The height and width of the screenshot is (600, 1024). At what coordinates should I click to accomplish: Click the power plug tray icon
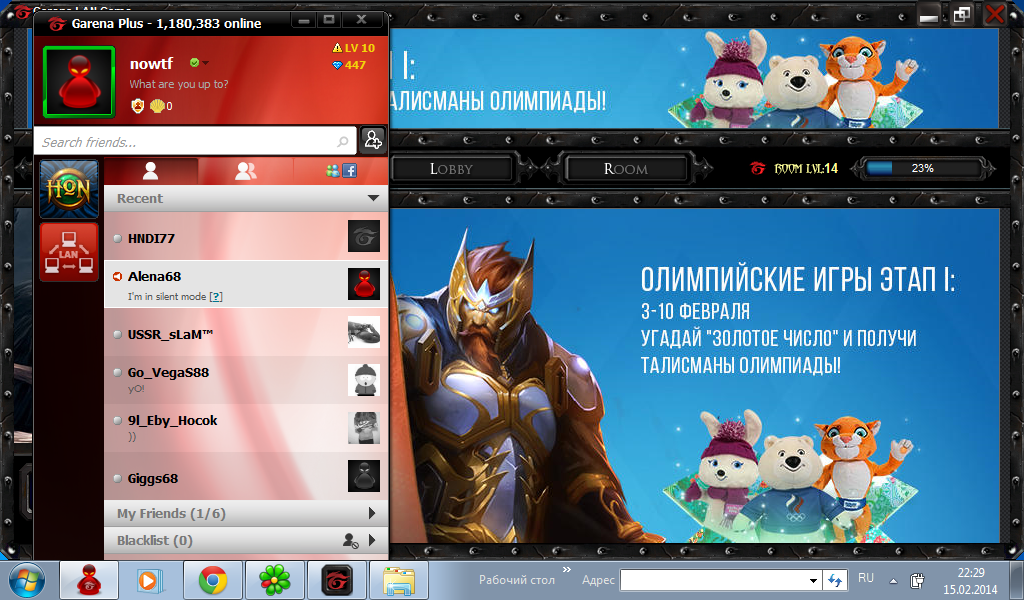point(918,580)
